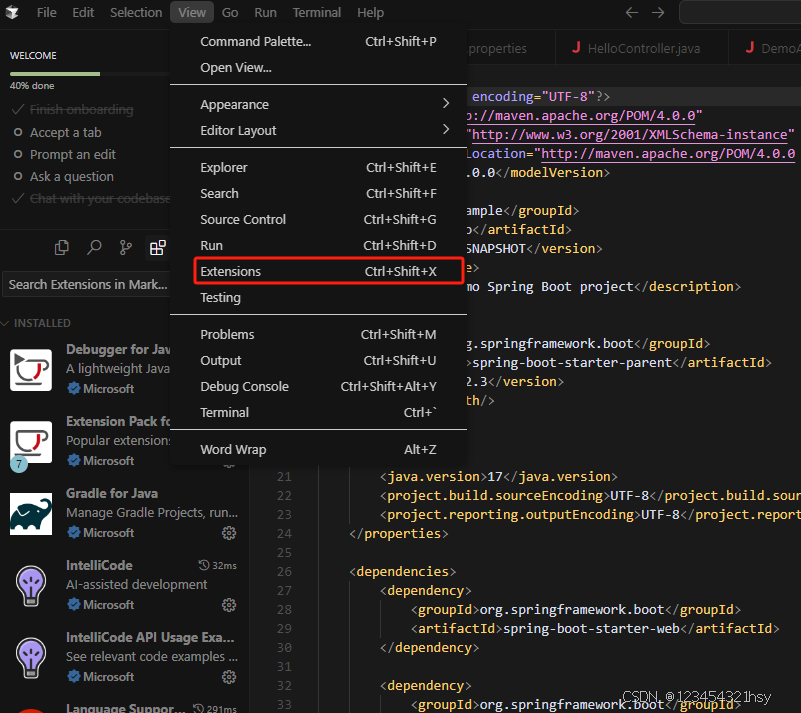Image resolution: width=801 pixels, height=713 pixels.
Task: Click the Debugger for Java title
Action: (x=118, y=349)
